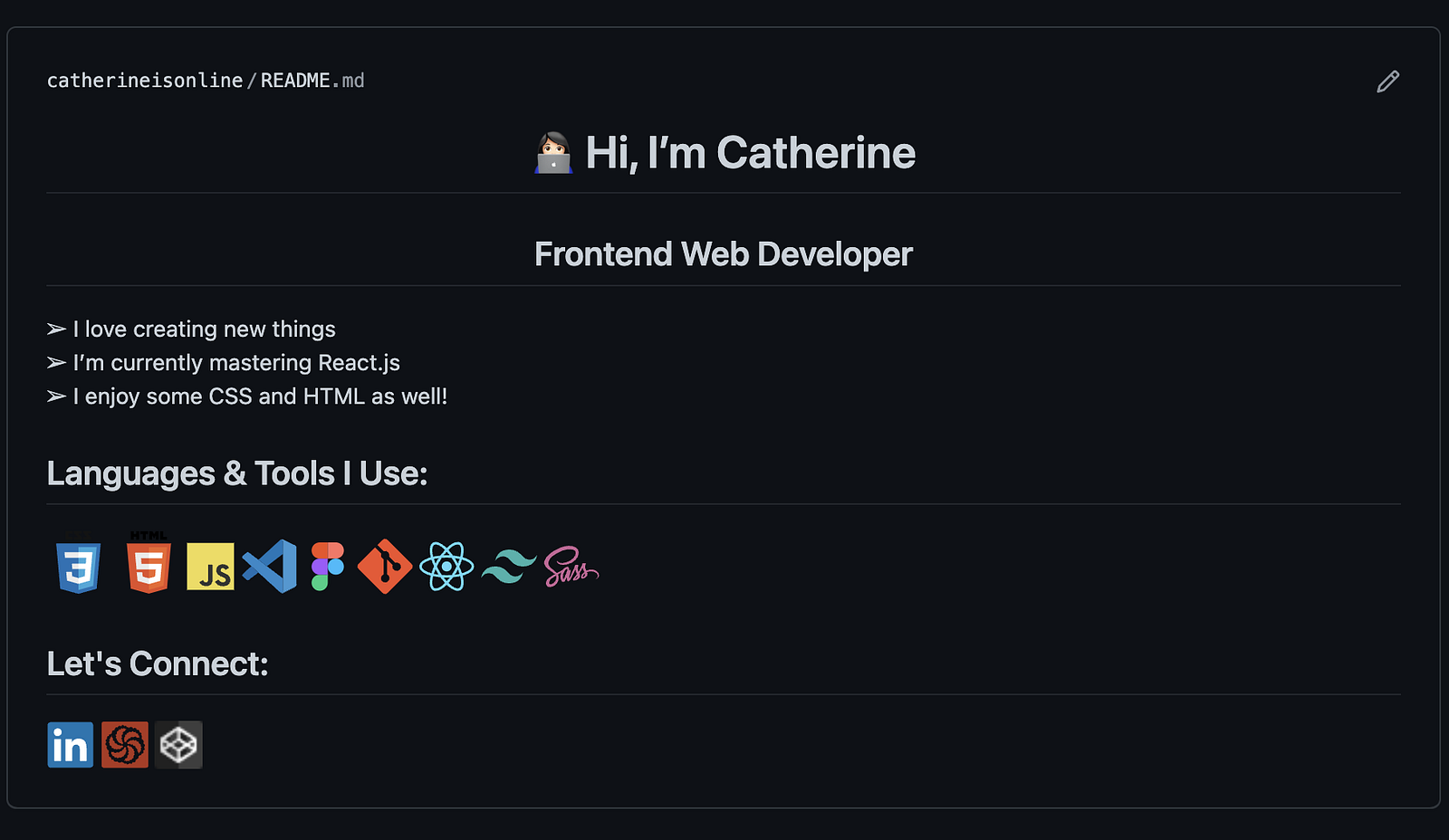
Task: Select the HTML5 badge icon
Action: [x=149, y=566]
